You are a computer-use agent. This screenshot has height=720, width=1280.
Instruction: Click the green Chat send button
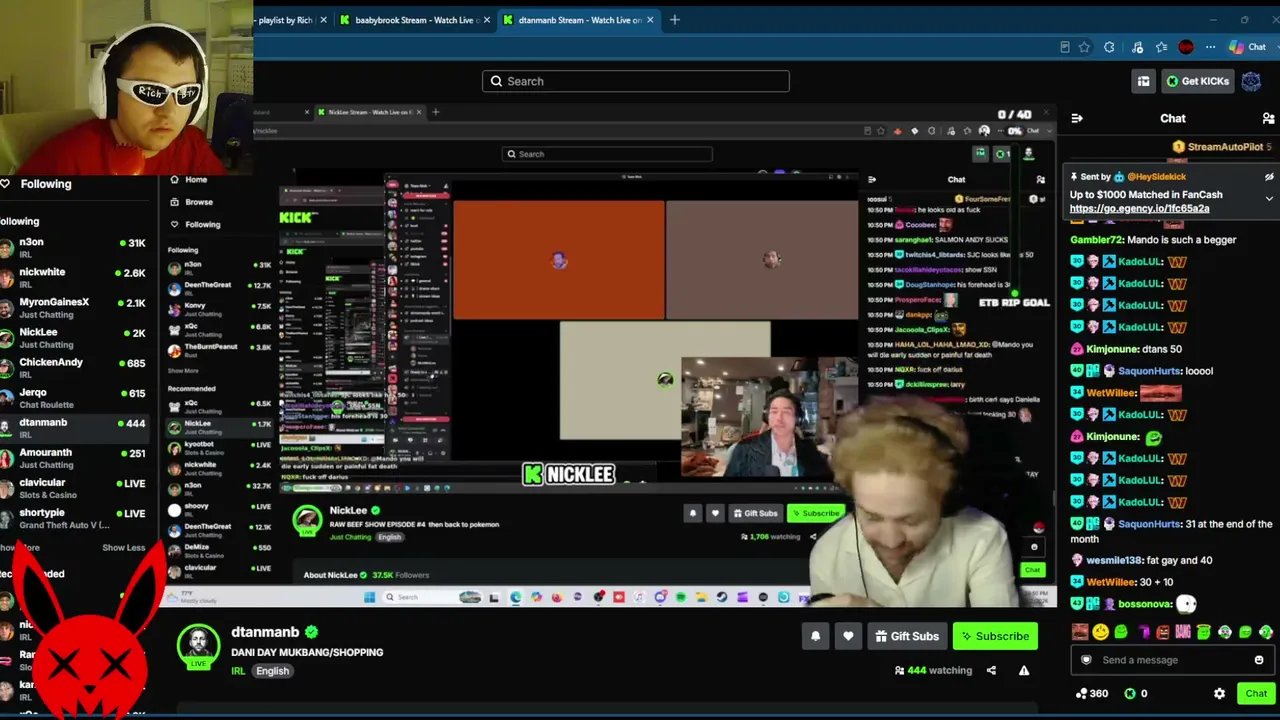pyautogui.click(x=1256, y=693)
